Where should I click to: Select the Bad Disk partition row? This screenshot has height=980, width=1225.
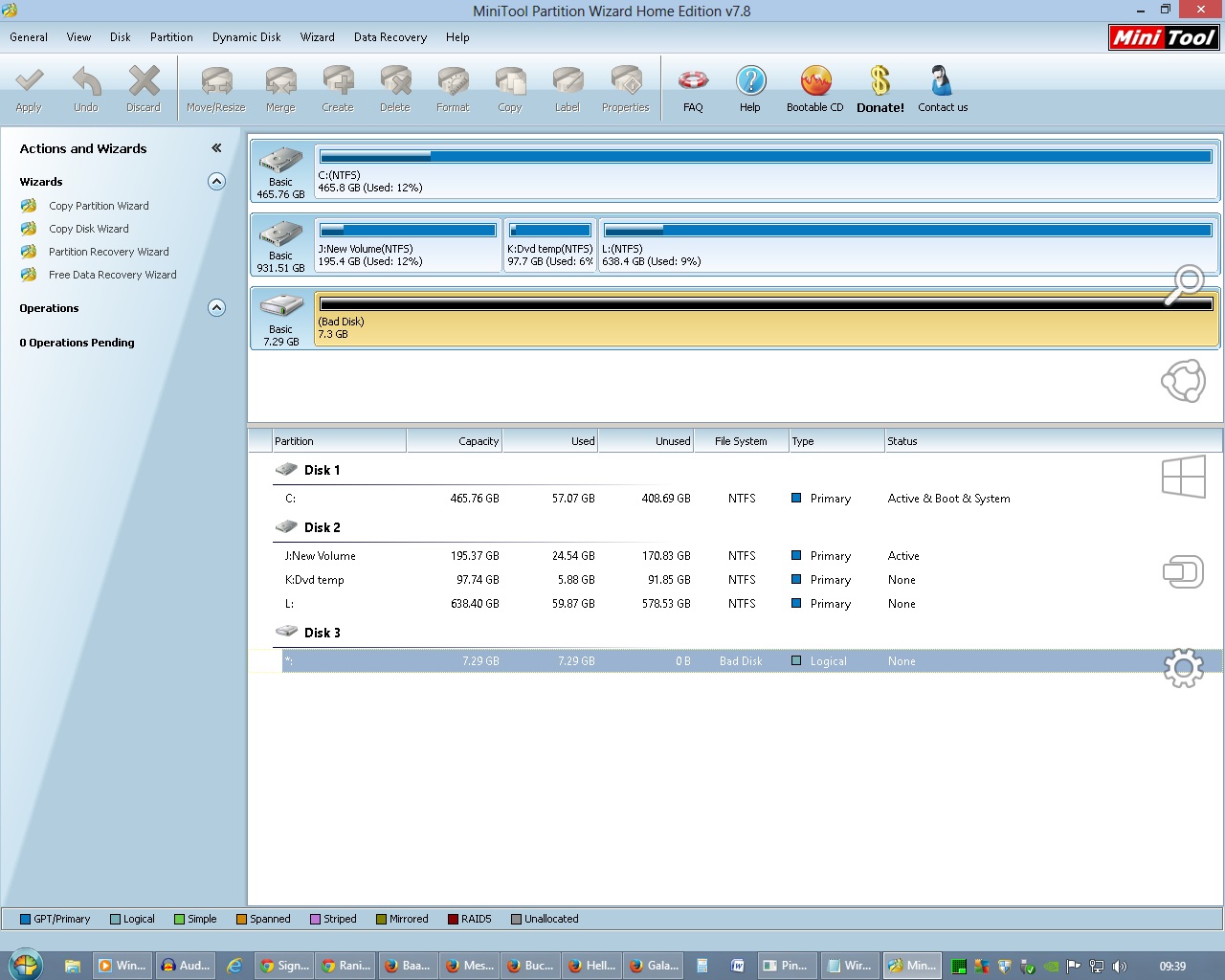point(734,661)
